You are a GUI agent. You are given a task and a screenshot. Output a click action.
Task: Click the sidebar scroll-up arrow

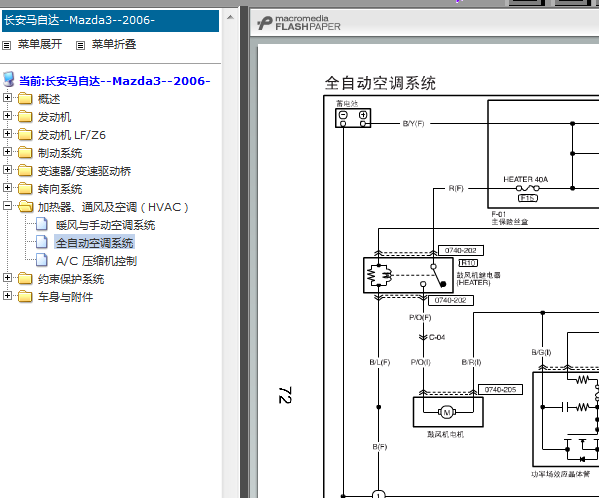(230, 17)
